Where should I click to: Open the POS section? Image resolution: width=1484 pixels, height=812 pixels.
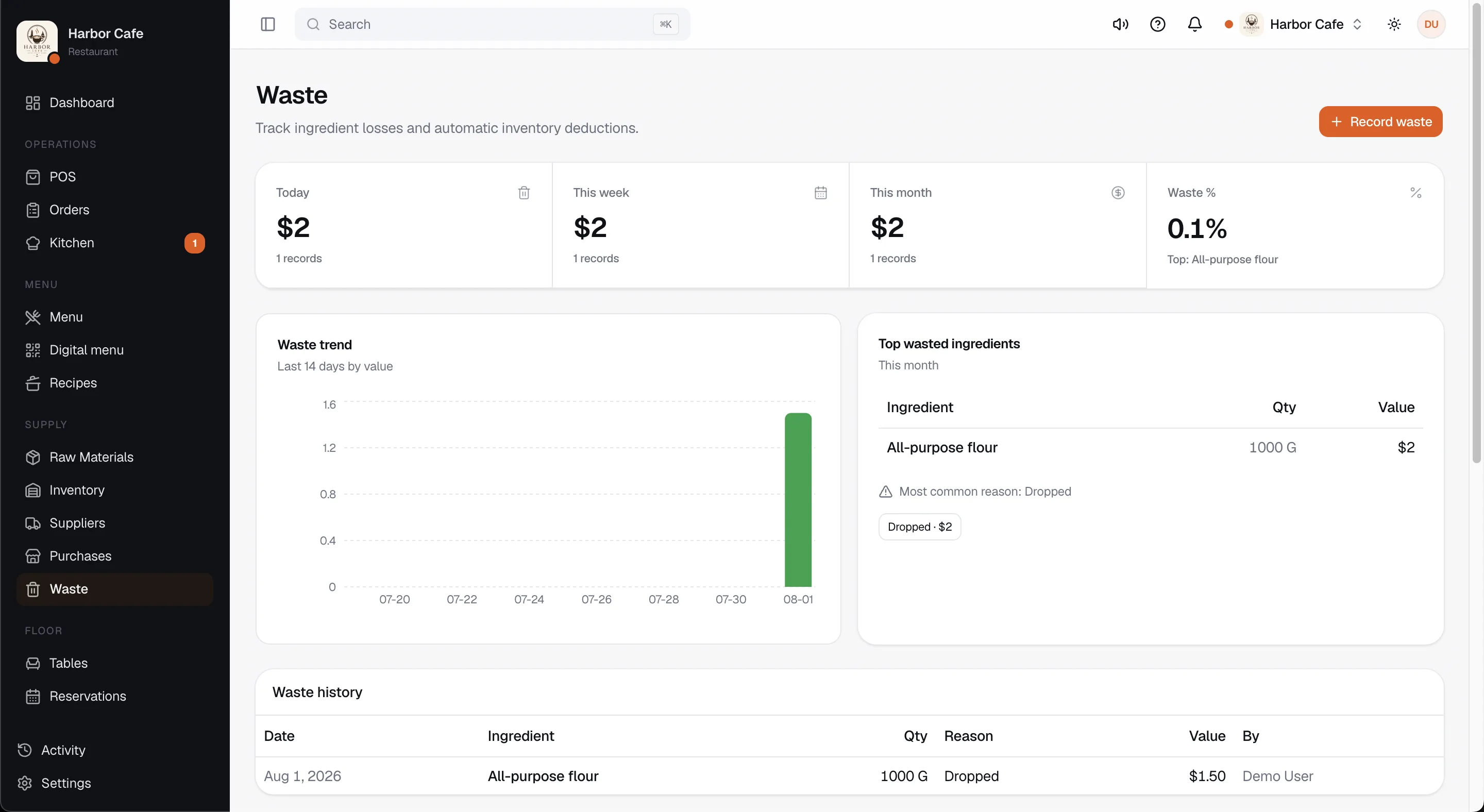114,177
